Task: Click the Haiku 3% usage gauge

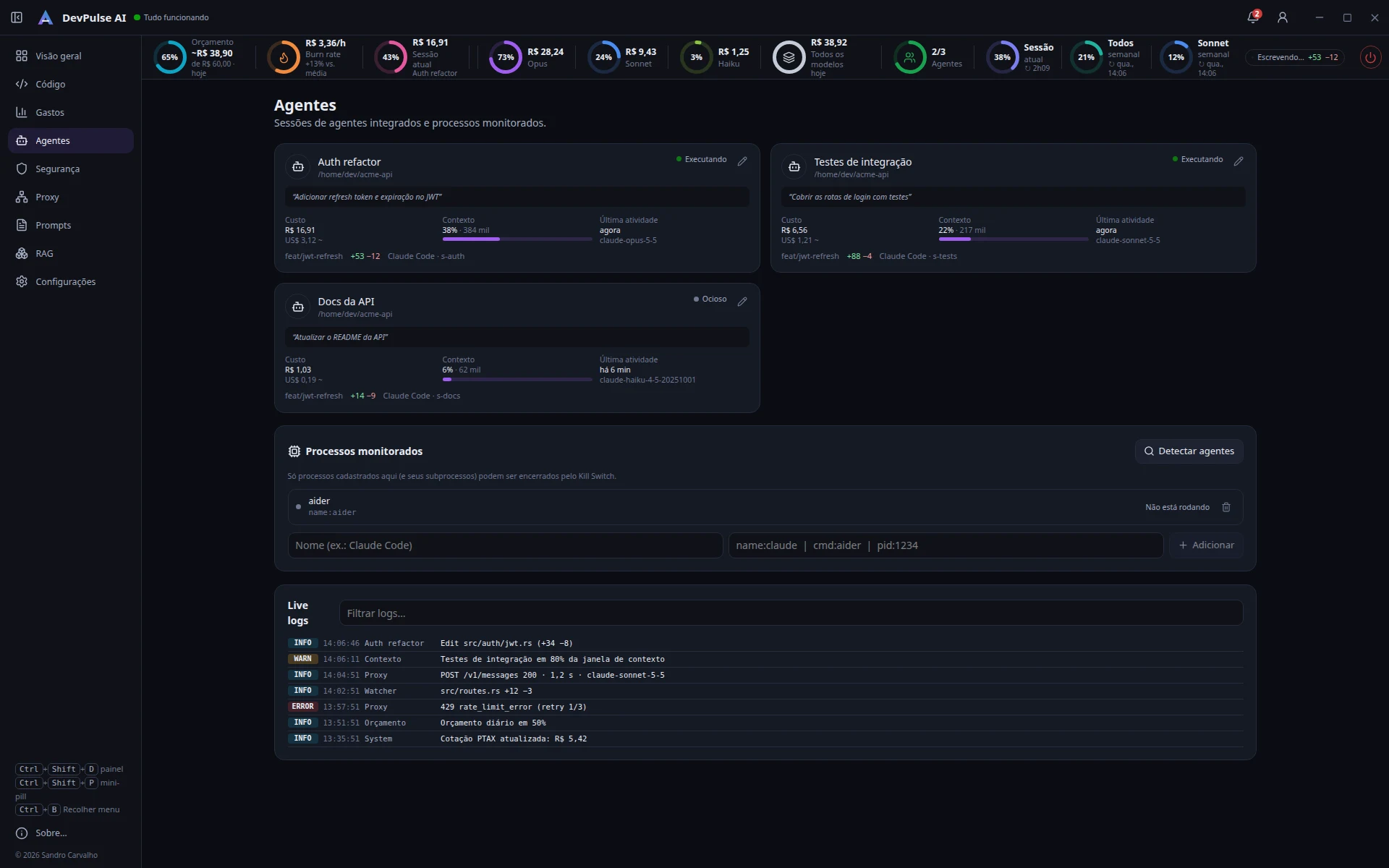Action: pos(697,57)
